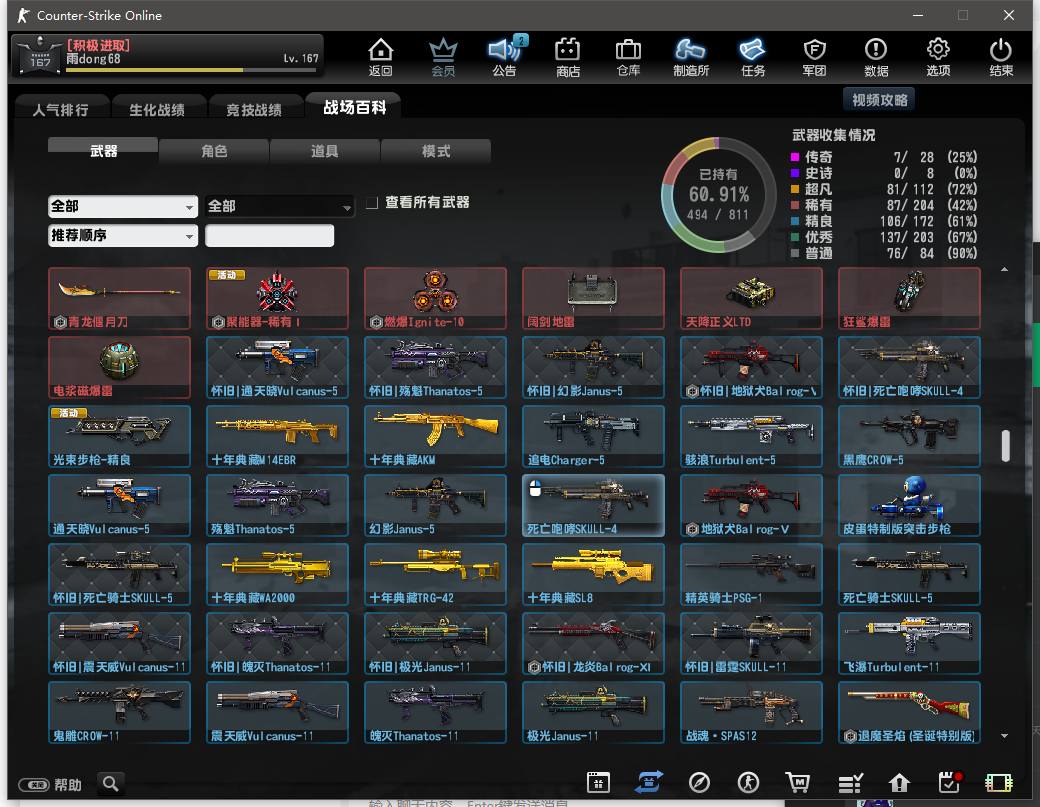
Task: Switch to the 竞技战绩 tab
Action: pyautogui.click(x=254, y=109)
